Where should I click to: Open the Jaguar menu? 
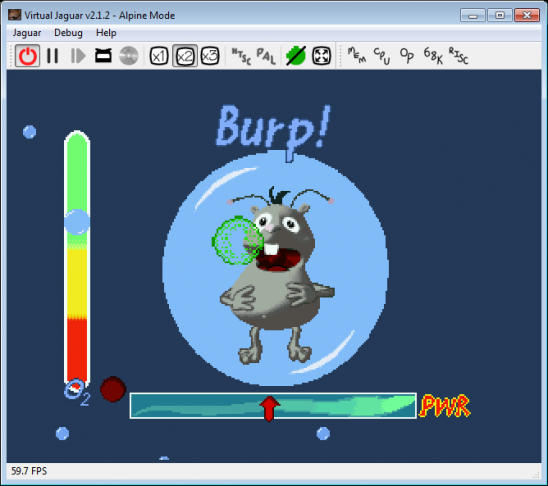[x=27, y=33]
